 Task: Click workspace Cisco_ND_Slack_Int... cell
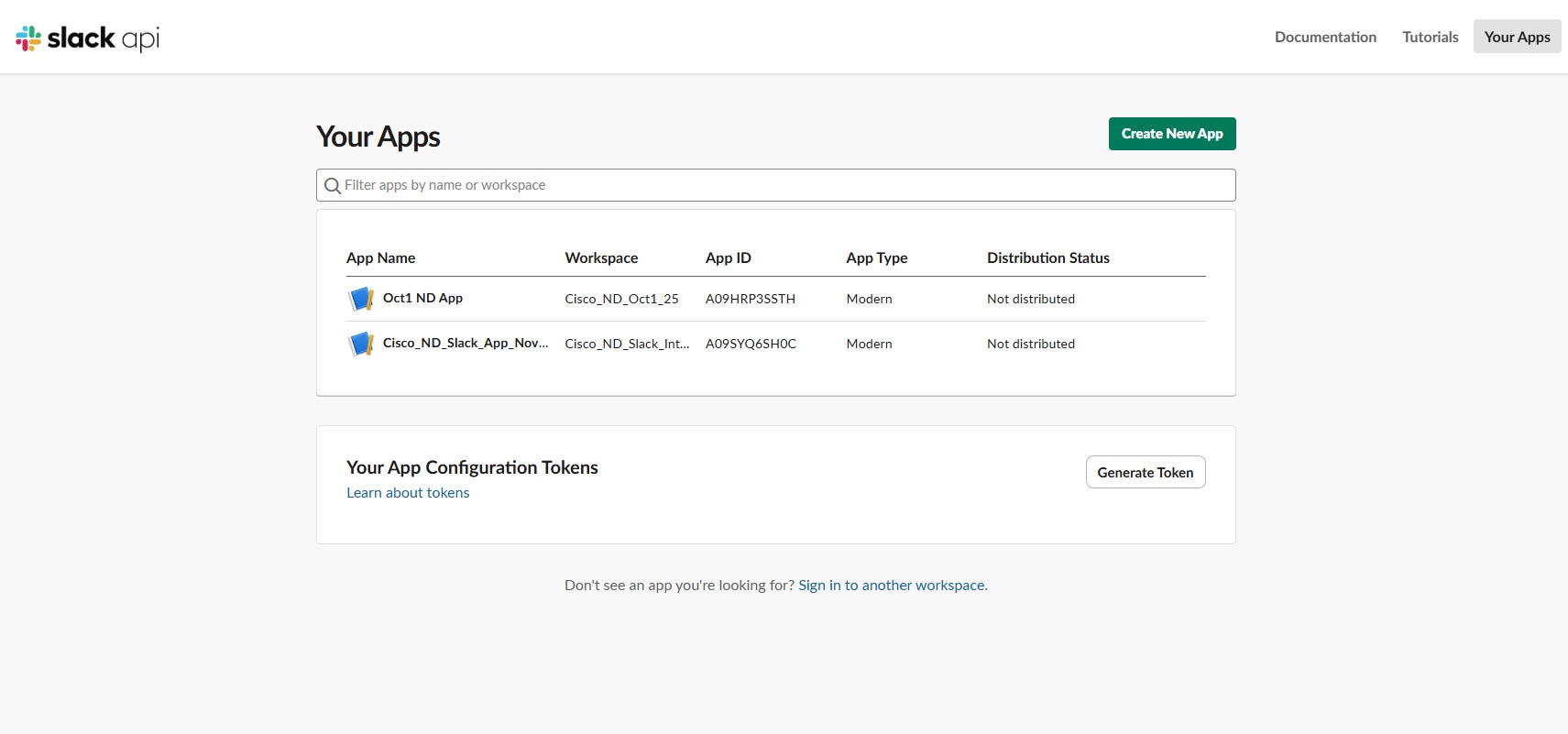[x=627, y=344]
